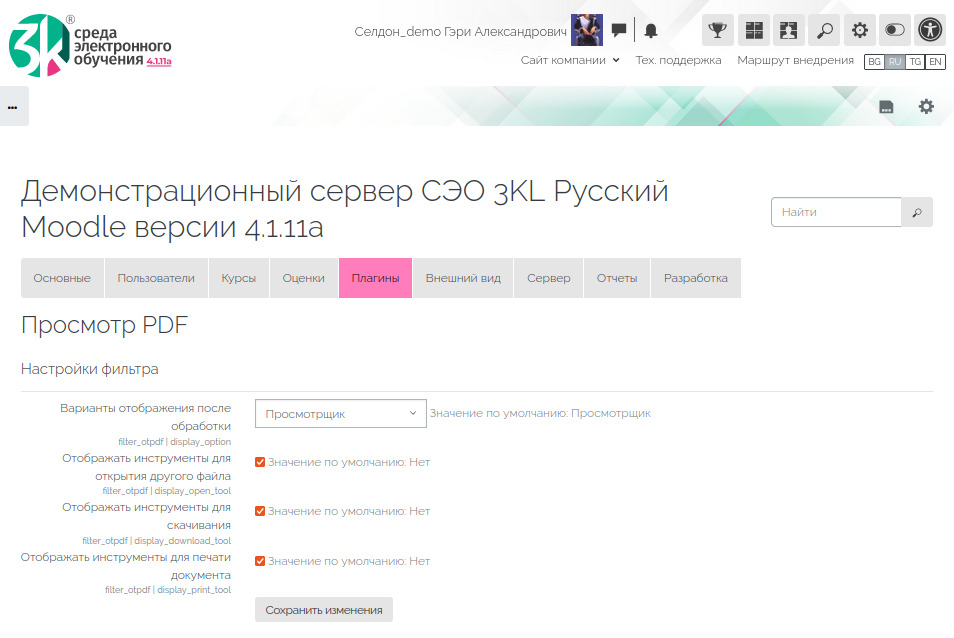Open the gear icon in the header toolbar
The width and height of the screenshot is (954, 638).
(x=860, y=30)
